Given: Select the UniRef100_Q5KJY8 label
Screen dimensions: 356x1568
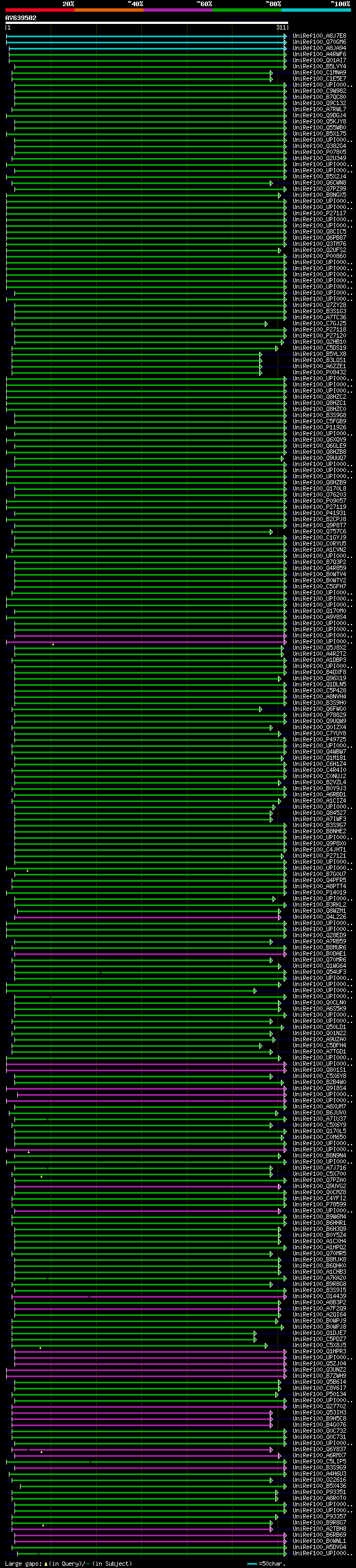Looking at the screenshot, I should pos(319,121).
